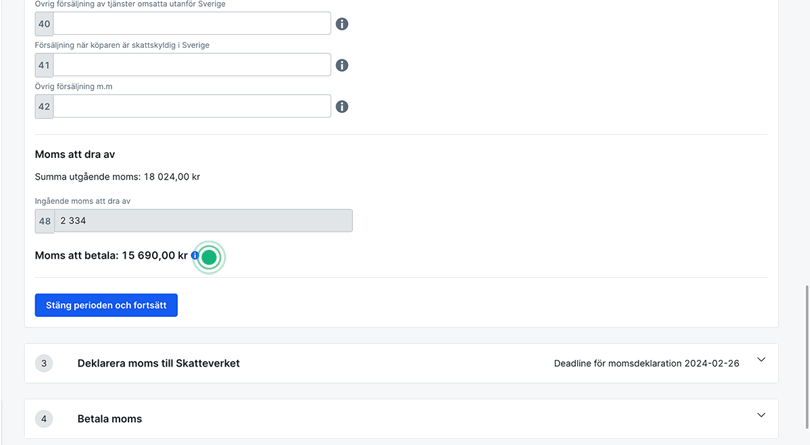This screenshot has height=445, width=810.
Task: Focus the Övrig försäljning av tjänster field 40
Action: click(x=192, y=24)
